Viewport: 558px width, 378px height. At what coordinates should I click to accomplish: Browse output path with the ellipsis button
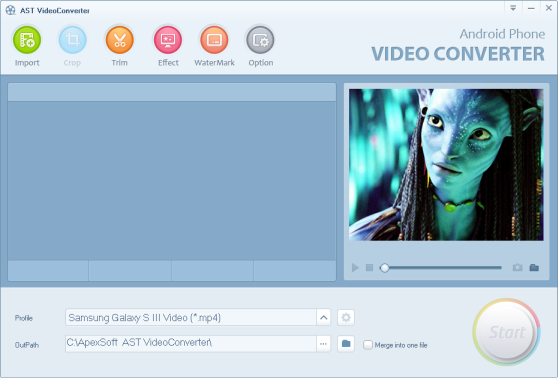323,344
